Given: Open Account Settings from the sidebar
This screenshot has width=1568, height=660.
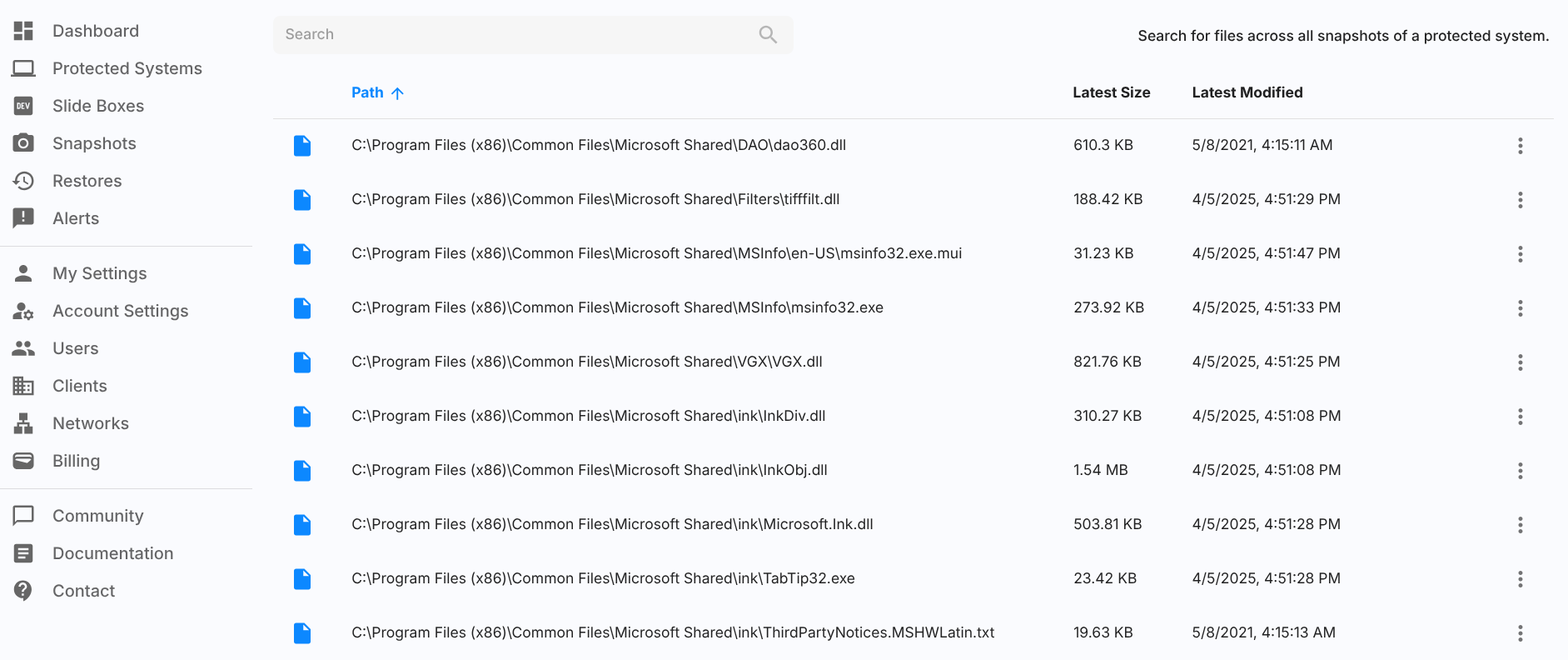Looking at the screenshot, I should point(120,311).
